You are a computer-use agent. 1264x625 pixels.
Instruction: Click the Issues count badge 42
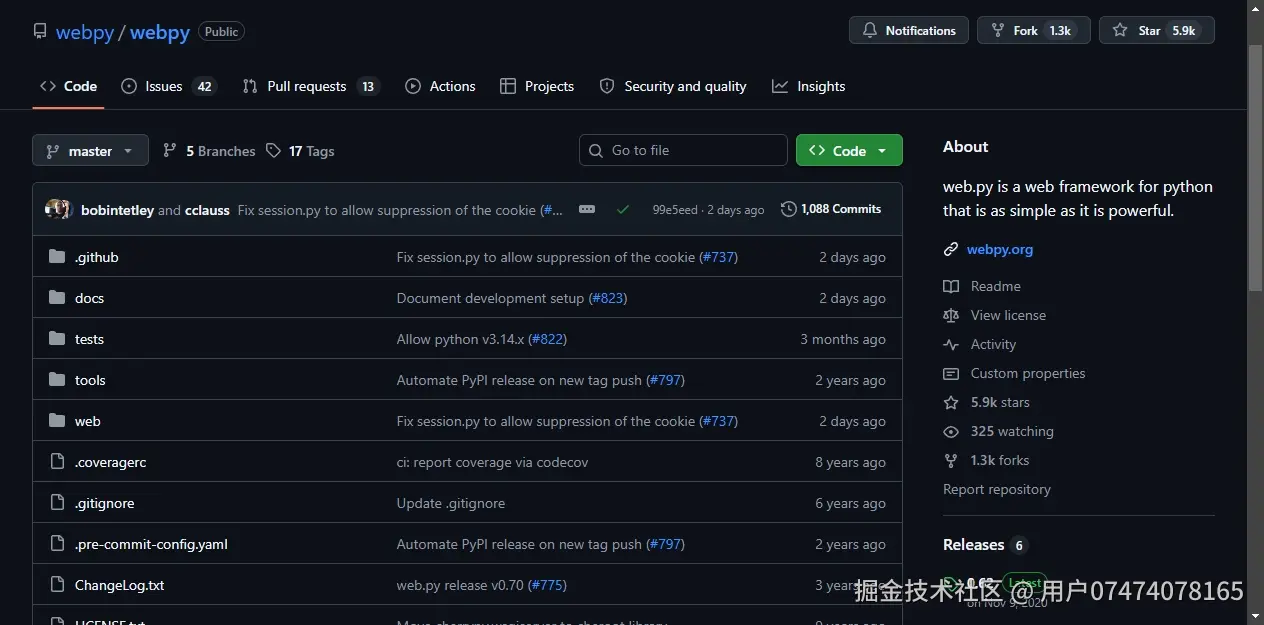pyautogui.click(x=204, y=86)
